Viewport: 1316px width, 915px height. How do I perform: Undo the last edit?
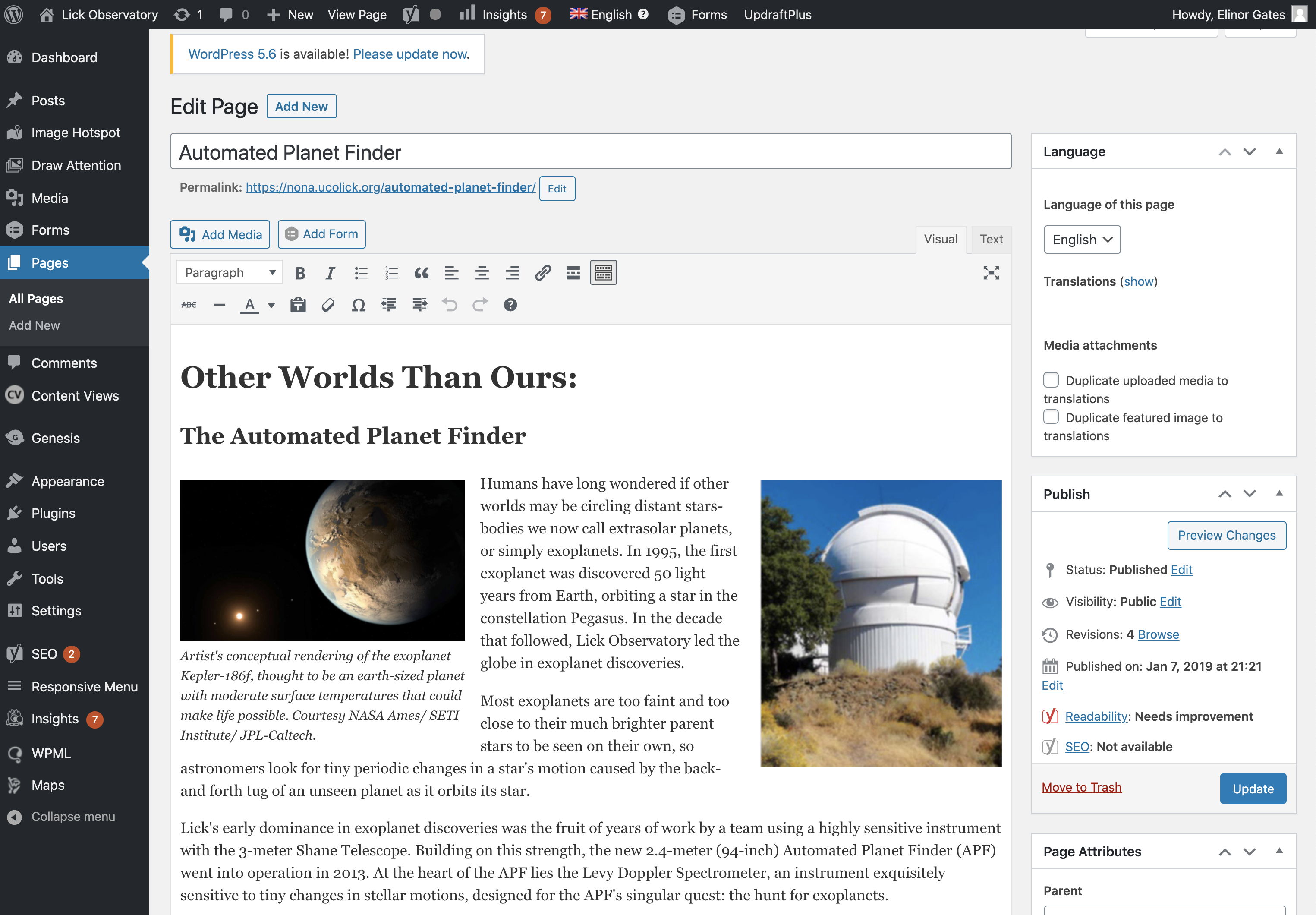tap(450, 305)
